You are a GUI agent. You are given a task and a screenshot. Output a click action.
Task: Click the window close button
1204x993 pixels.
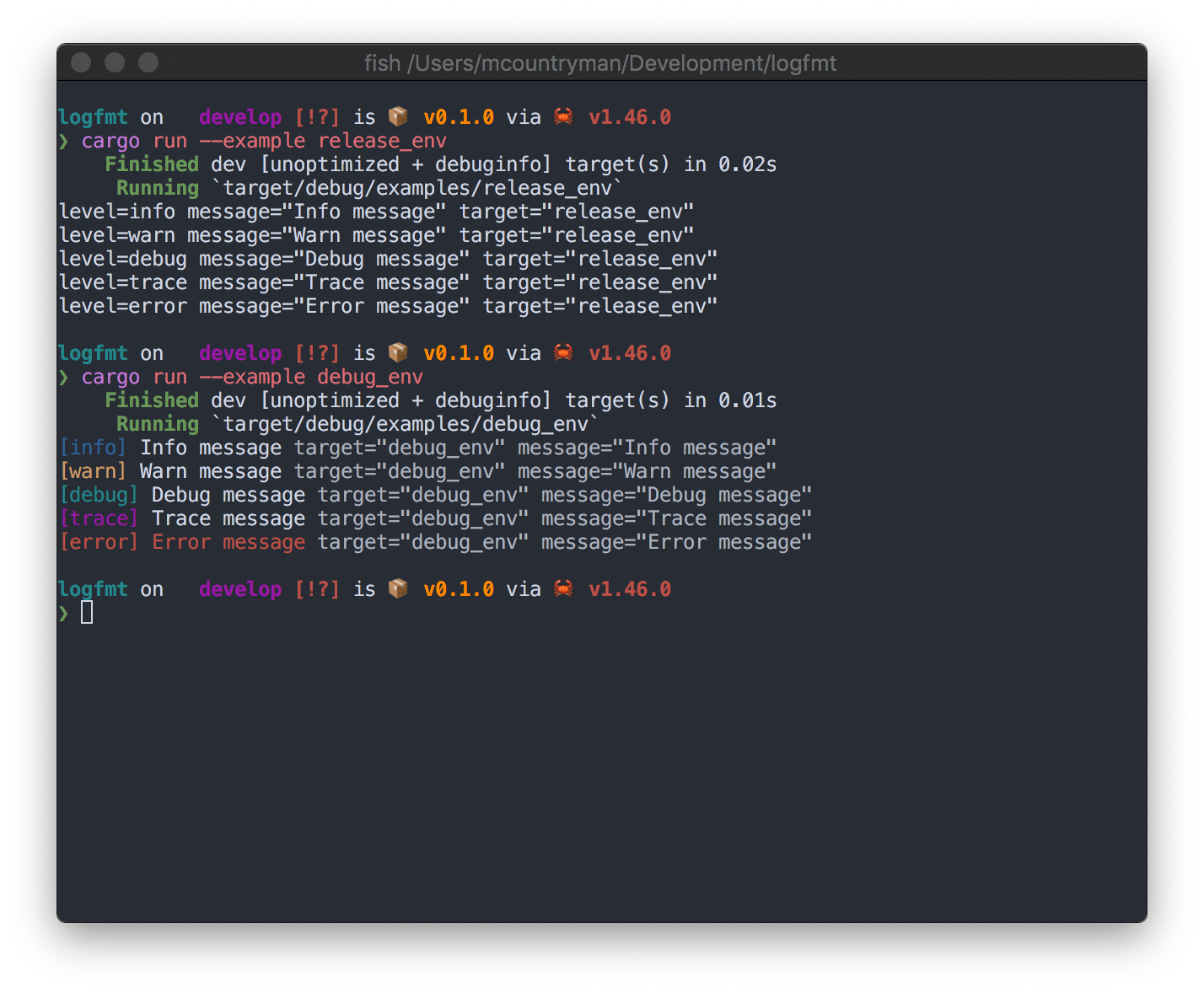click(x=81, y=62)
